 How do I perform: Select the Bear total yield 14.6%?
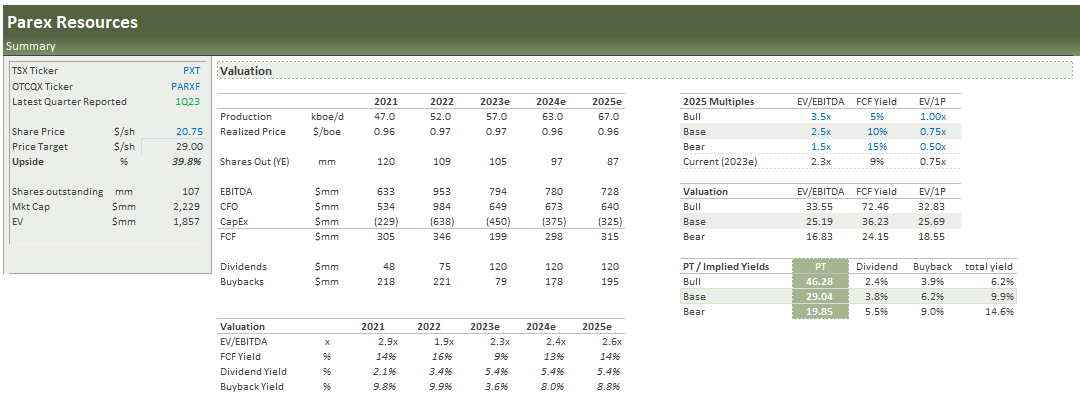(x=1001, y=312)
